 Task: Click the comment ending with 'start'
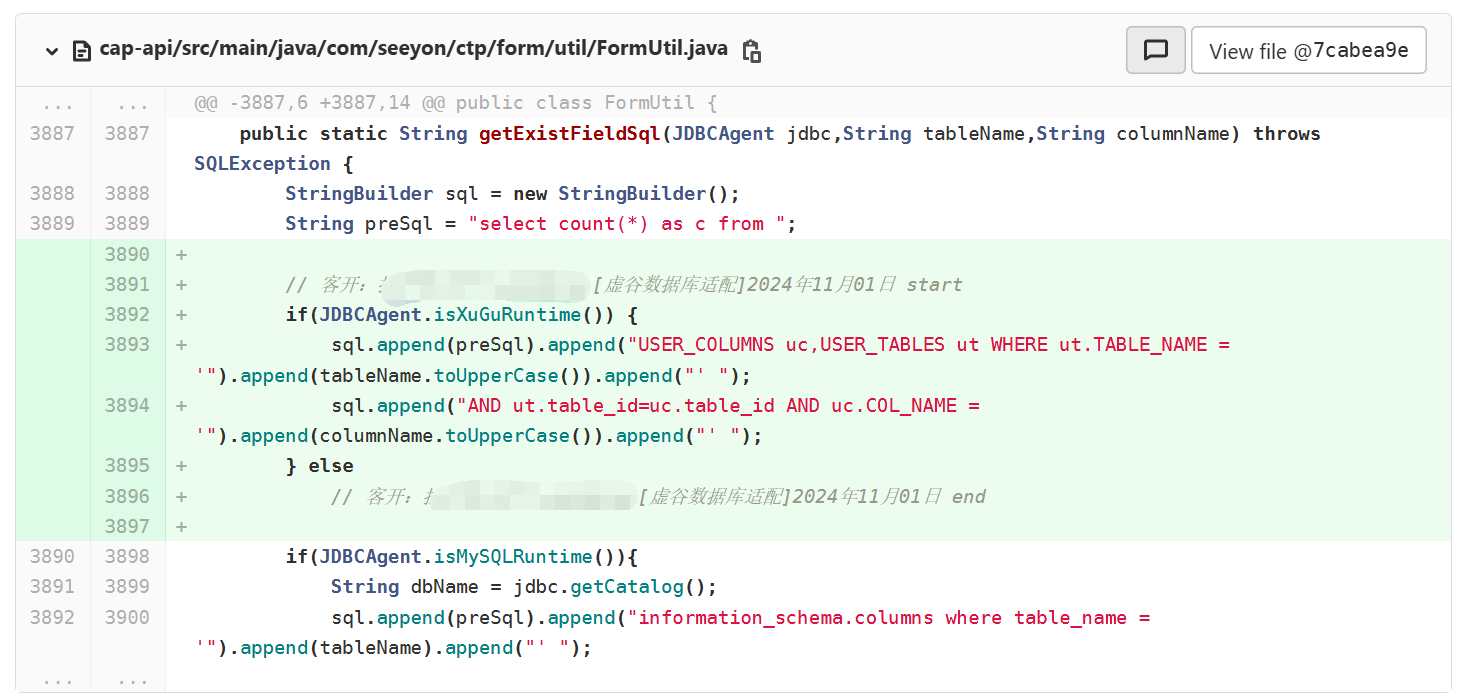click(623, 284)
